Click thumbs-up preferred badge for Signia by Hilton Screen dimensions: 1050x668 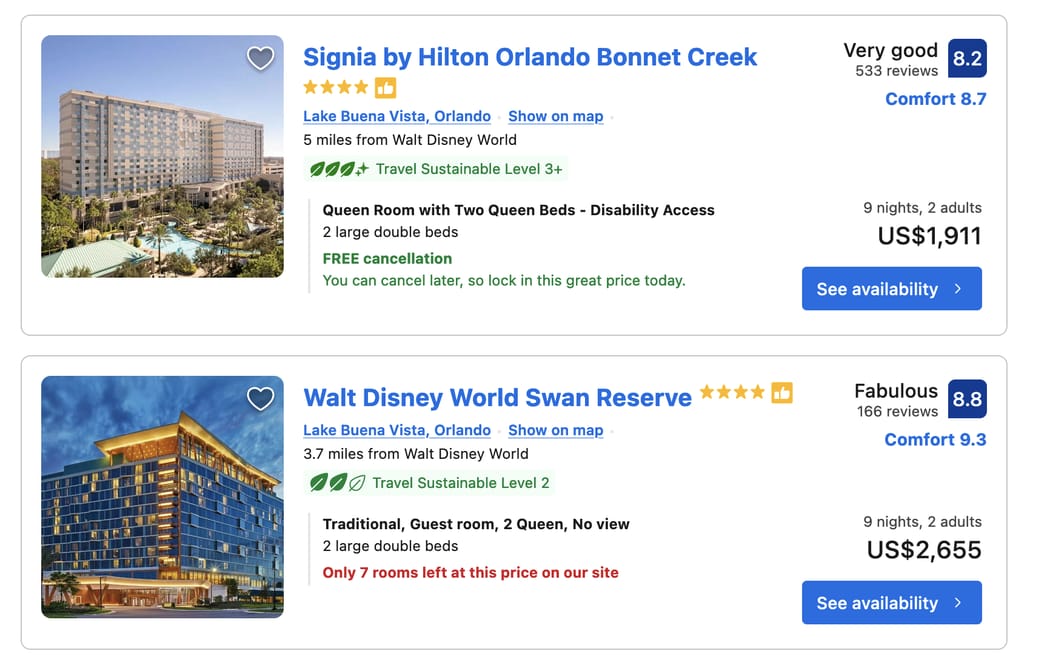click(385, 88)
